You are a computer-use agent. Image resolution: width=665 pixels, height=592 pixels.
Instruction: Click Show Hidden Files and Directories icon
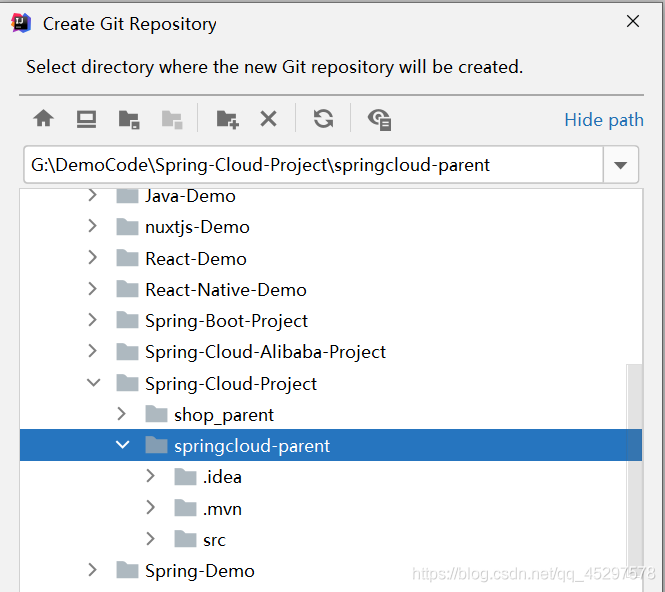pyautogui.click(x=379, y=120)
